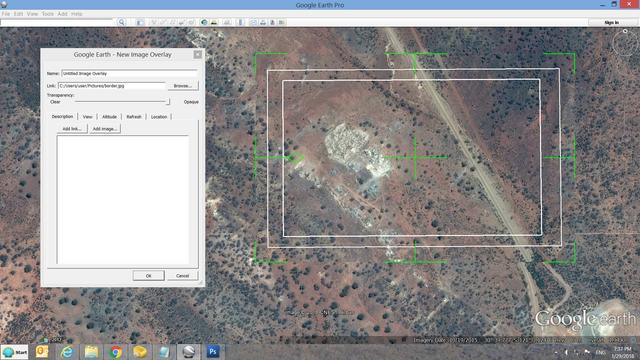Click the overlay Name input field
This screenshot has height=360, width=640.
click(x=129, y=73)
